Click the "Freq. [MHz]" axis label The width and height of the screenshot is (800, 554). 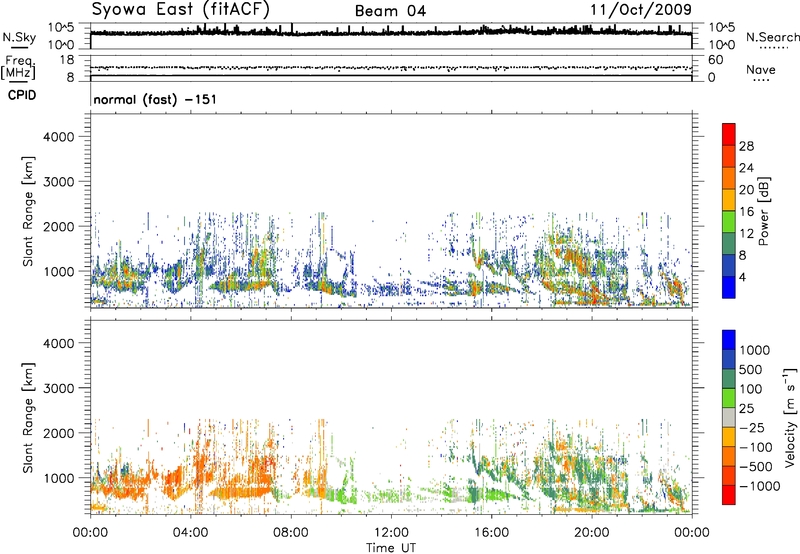click(18, 68)
